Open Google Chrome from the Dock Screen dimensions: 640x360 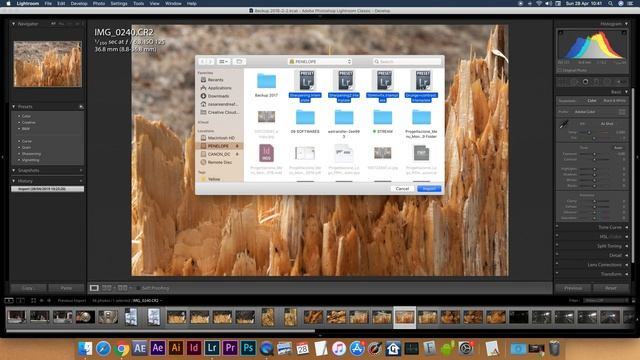pos(121,349)
